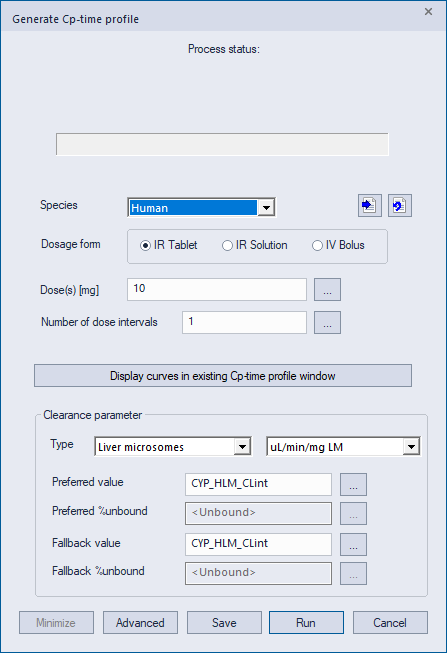Click the Save button
Viewport: 447px width, 653px height.
pyautogui.click(x=224, y=623)
